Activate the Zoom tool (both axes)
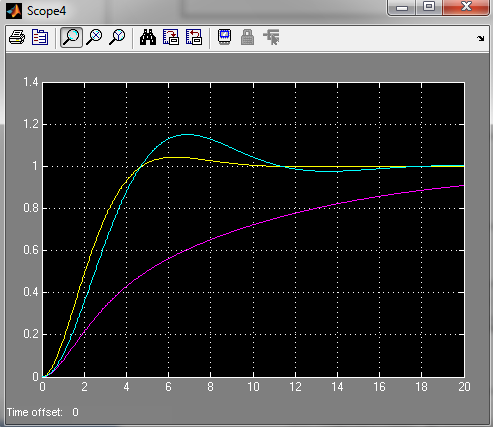 (71, 37)
